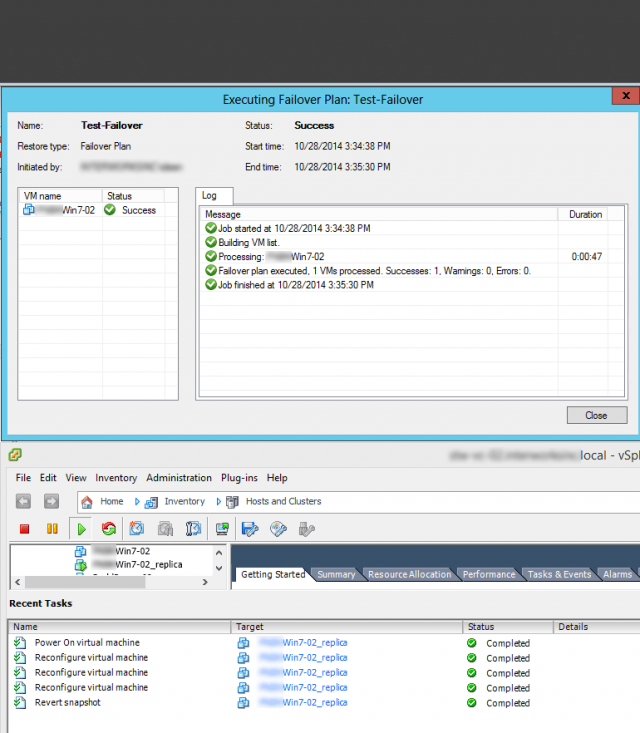Image resolution: width=640 pixels, height=733 pixels.
Task: Open the Inventory menu
Action: [x=116, y=478]
